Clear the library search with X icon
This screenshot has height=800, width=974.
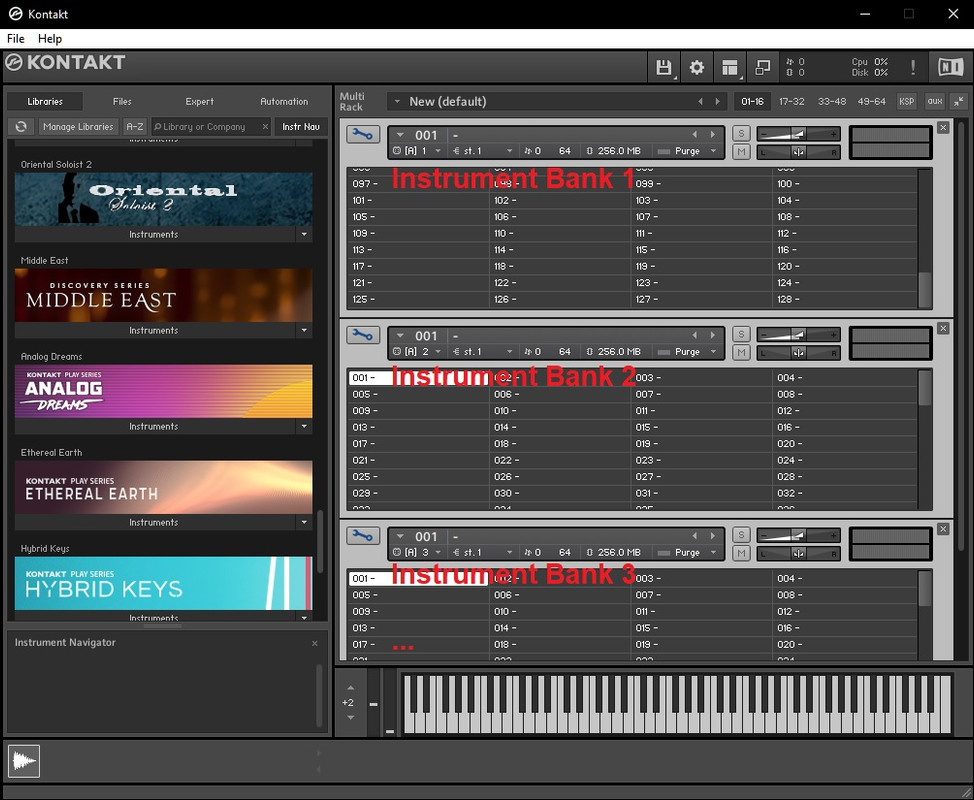click(x=265, y=127)
